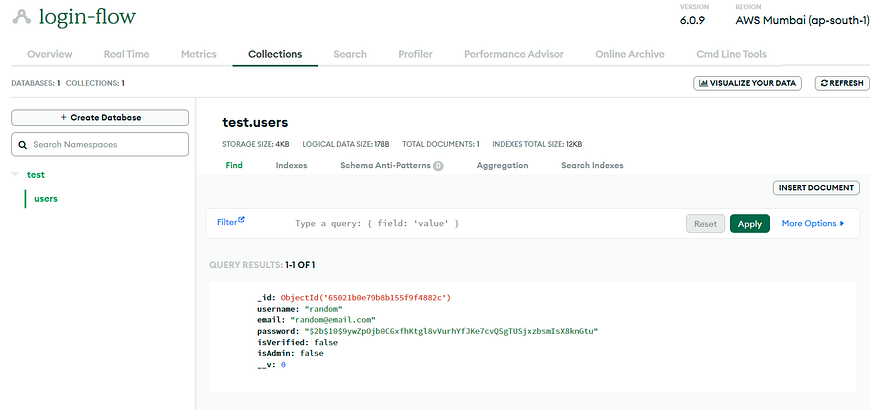
Task: Click Visualize Your Data button
Action: pyautogui.click(x=748, y=83)
